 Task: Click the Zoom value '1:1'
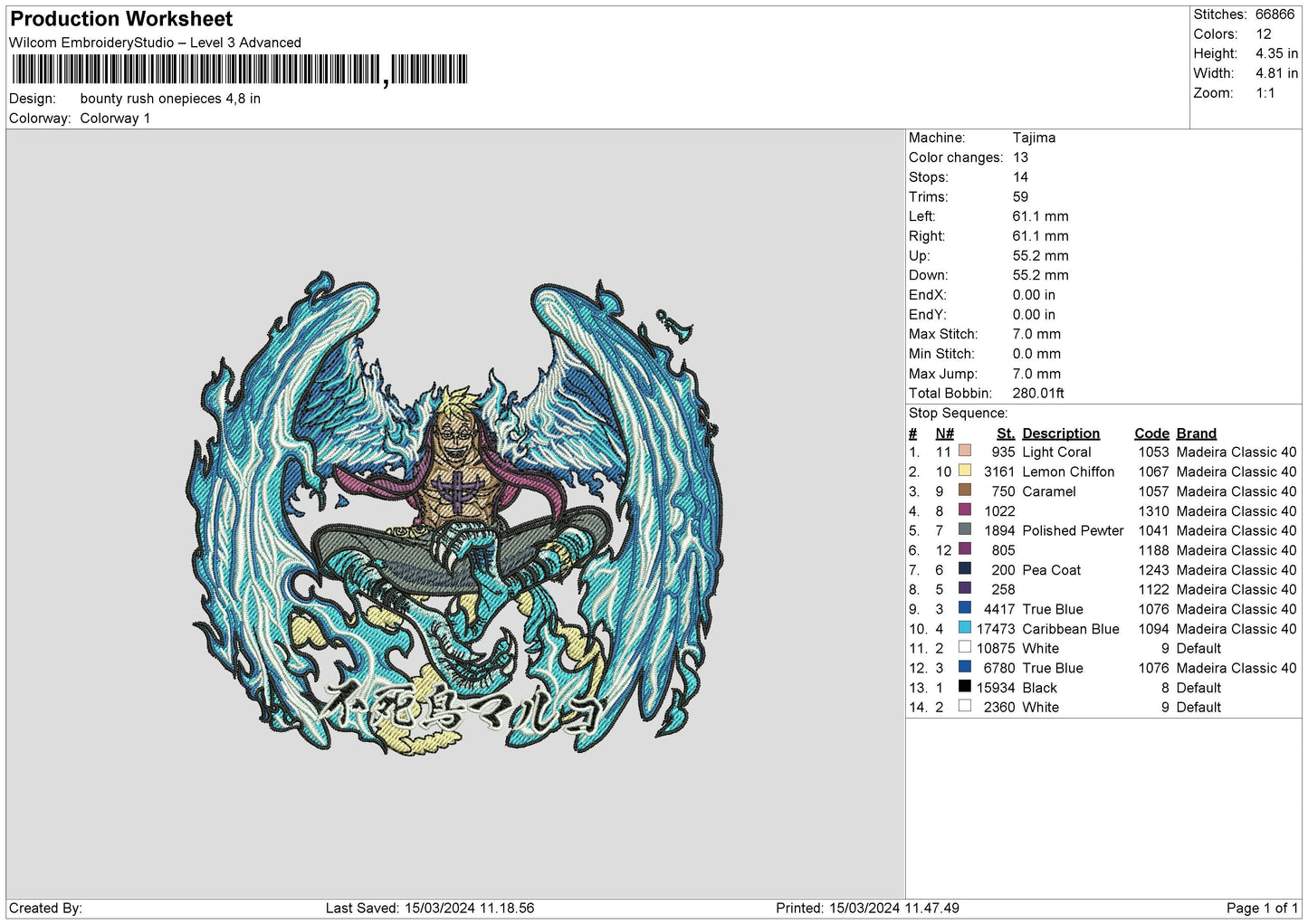coord(1265,93)
